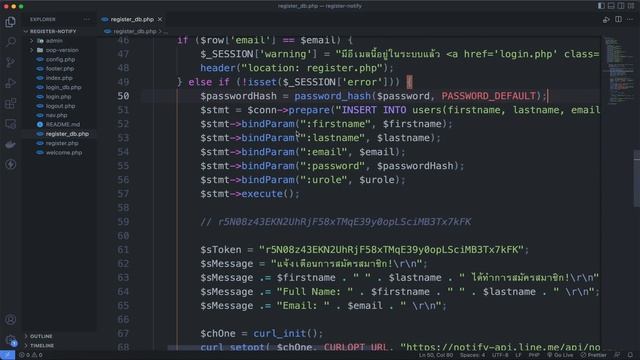This screenshot has width=640, height=360.
Task: Expand the TIMELINE section
Action: point(42,345)
